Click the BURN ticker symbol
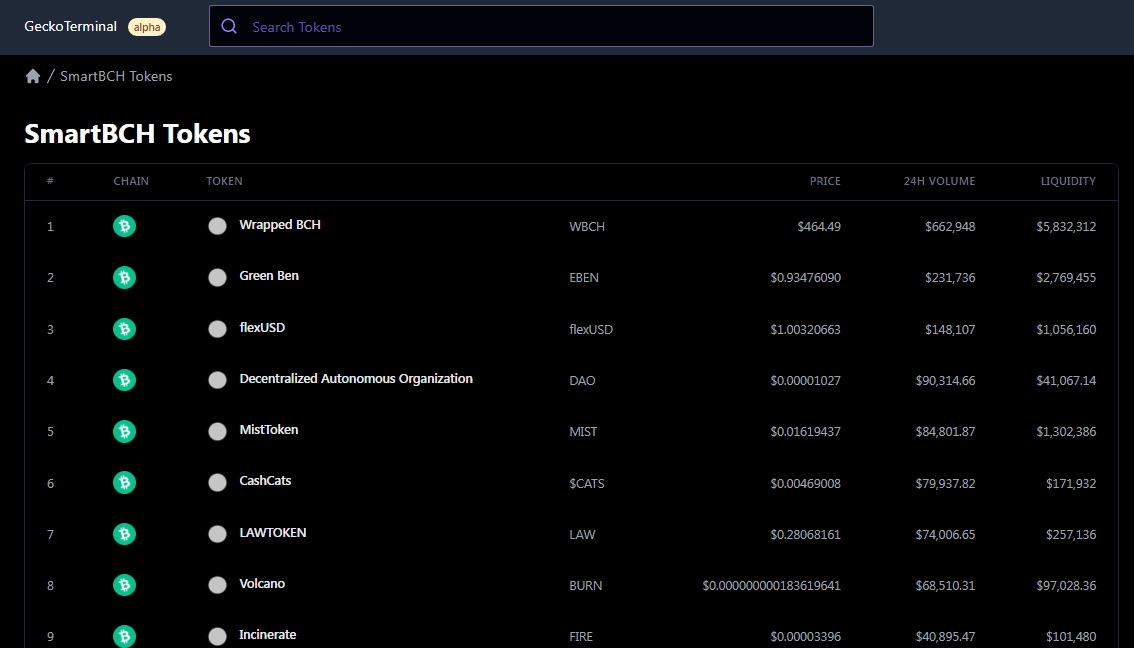 [x=585, y=586]
